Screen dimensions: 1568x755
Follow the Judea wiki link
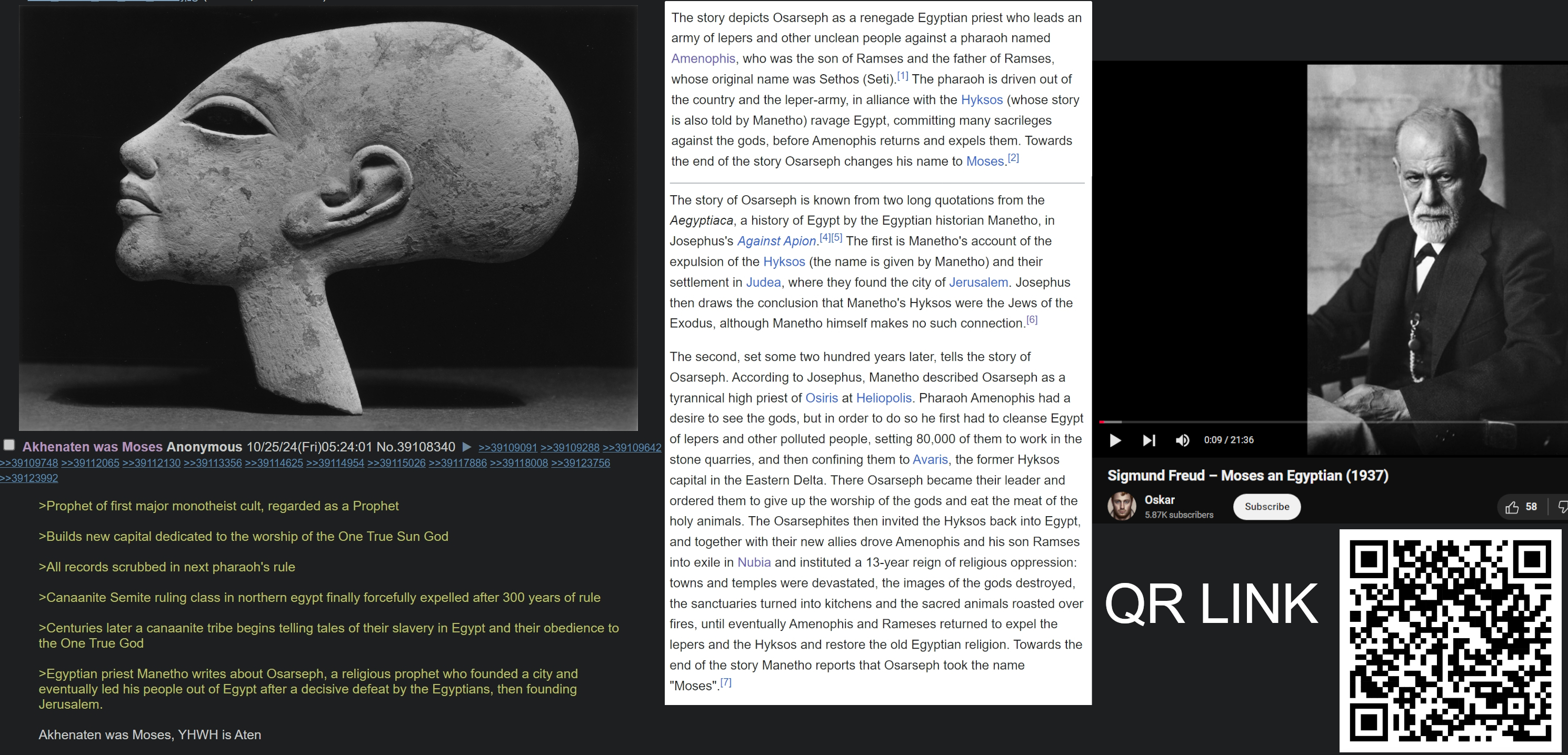click(763, 283)
